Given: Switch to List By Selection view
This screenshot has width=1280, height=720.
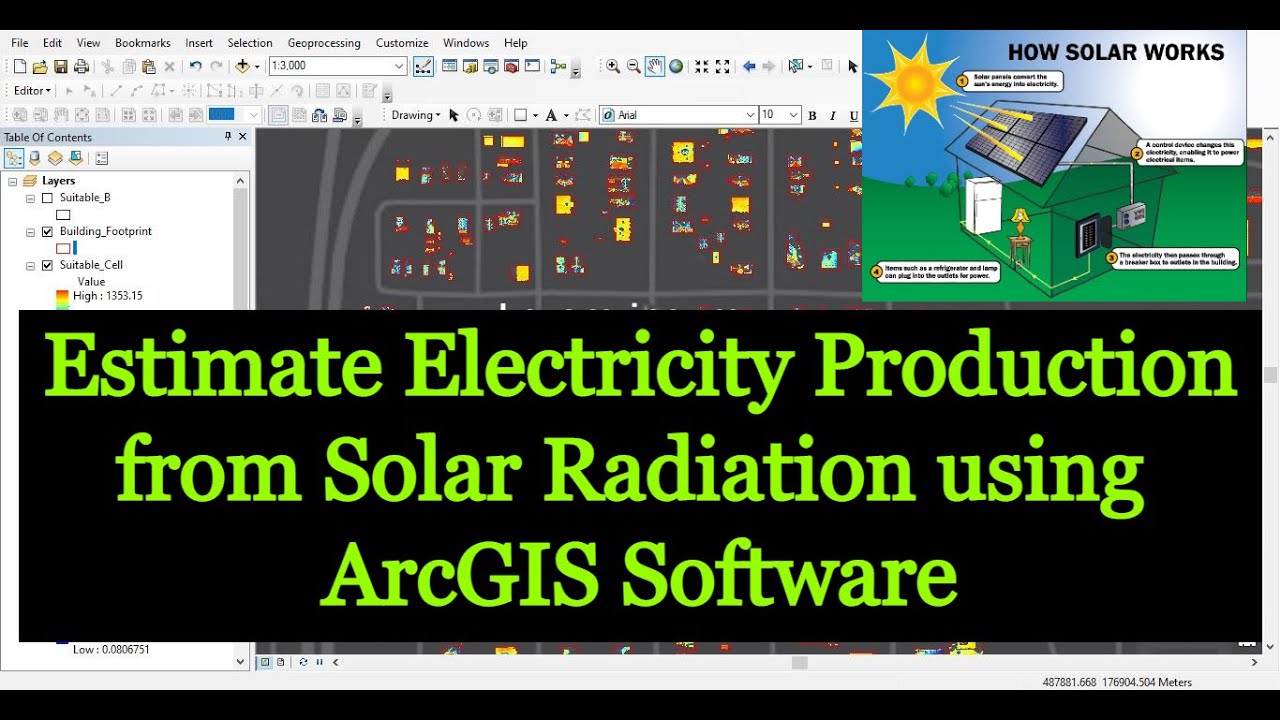Looking at the screenshot, I should point(75,158).
